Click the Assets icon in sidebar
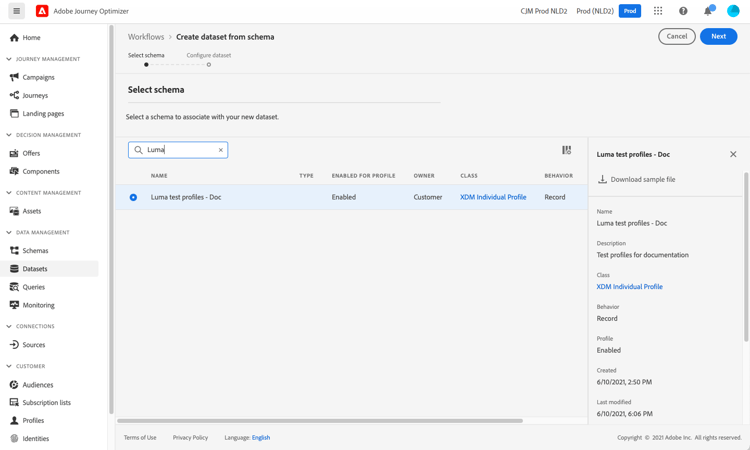 click(14, 211)
